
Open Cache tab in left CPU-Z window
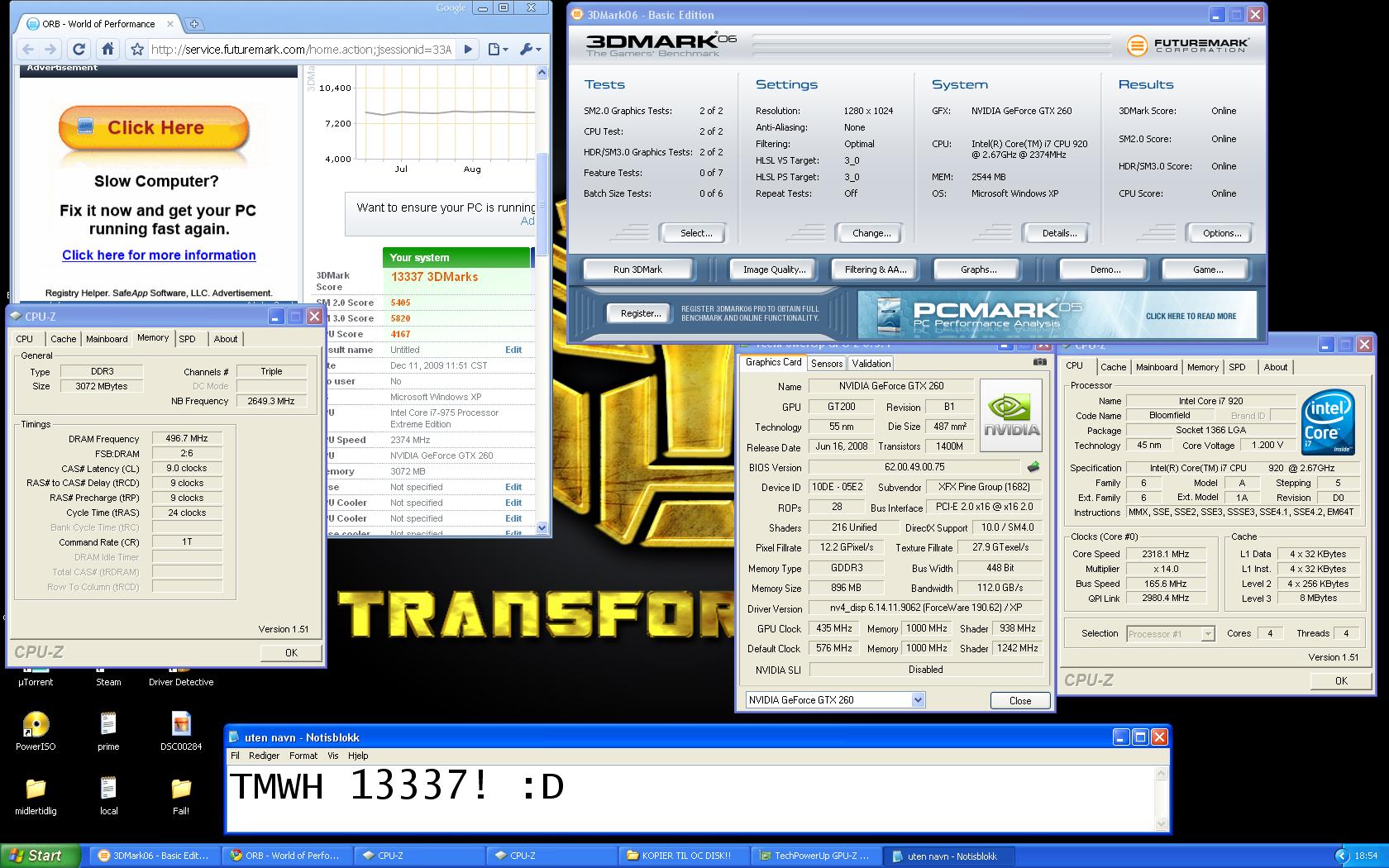(63, 339)
